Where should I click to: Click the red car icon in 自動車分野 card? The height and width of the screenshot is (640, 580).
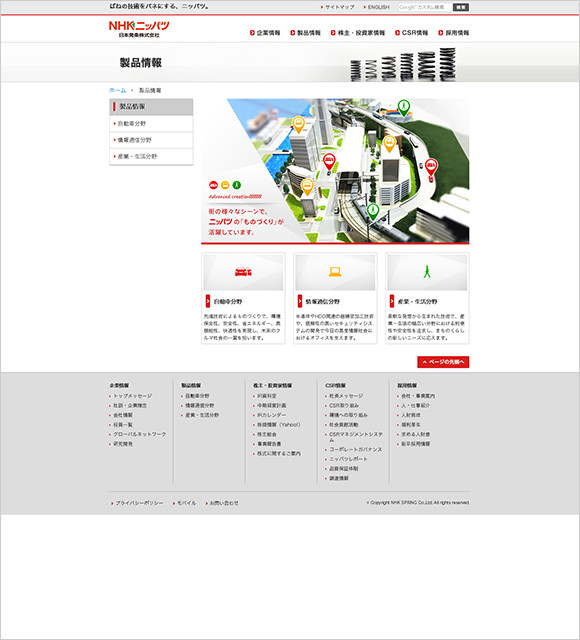(243, 272)
